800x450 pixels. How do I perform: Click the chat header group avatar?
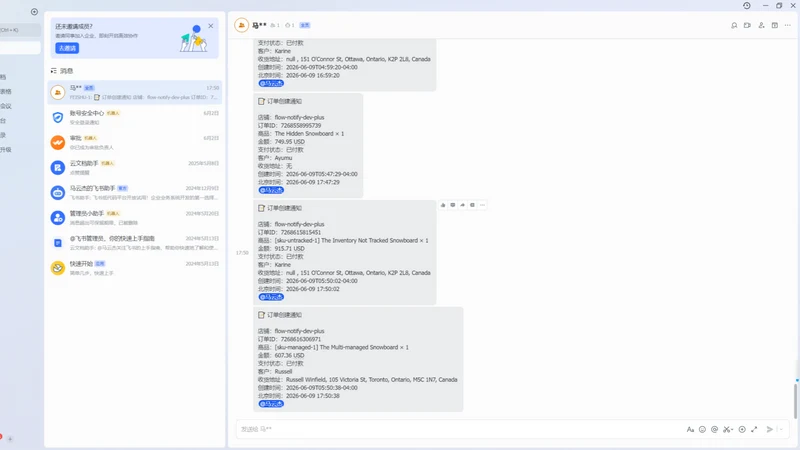tap(242, 25)
